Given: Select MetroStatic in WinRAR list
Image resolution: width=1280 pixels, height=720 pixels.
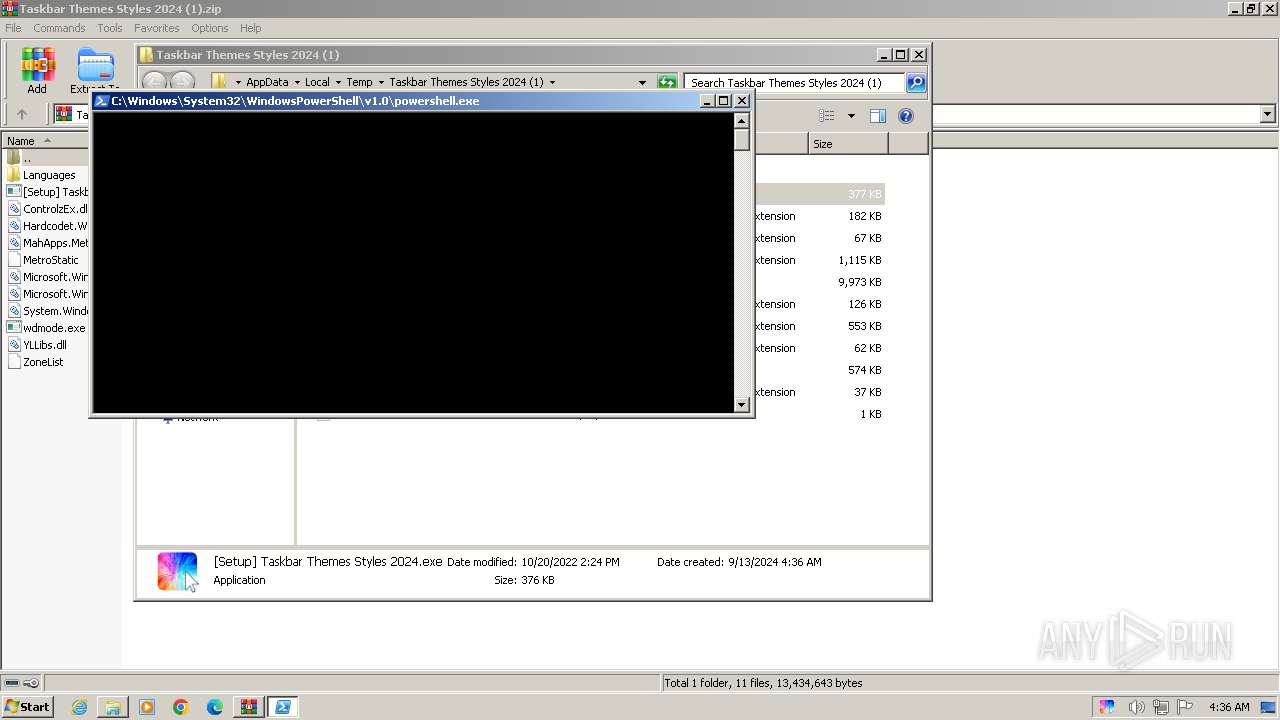Looking at the screenshot, I should point(45,260).
